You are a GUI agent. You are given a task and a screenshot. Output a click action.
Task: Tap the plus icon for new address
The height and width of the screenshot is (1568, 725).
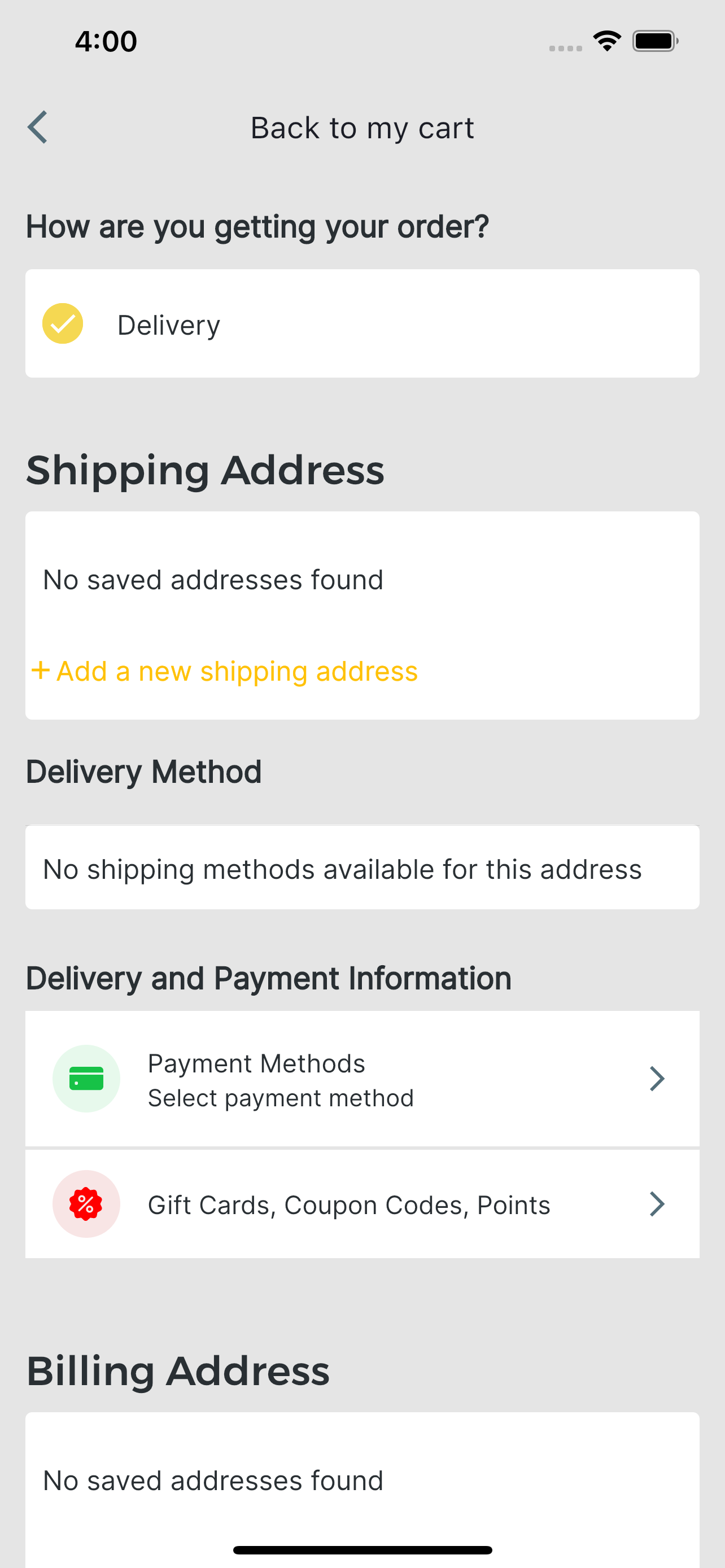tap(40, 670)
